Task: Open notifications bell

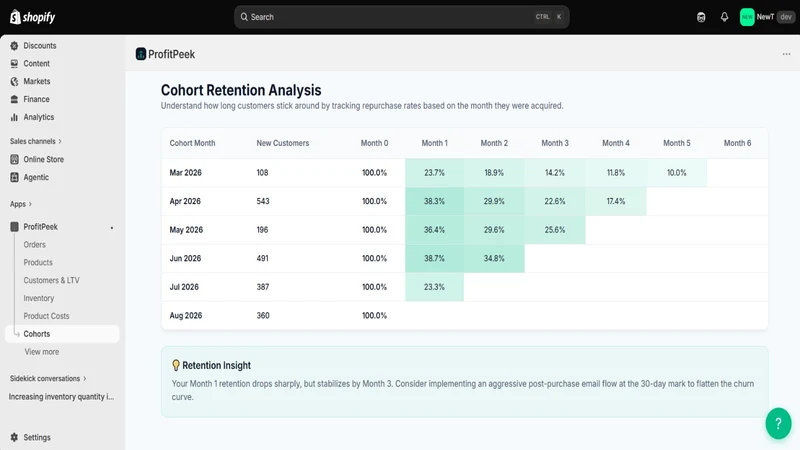Action: [x=724, y=17]
